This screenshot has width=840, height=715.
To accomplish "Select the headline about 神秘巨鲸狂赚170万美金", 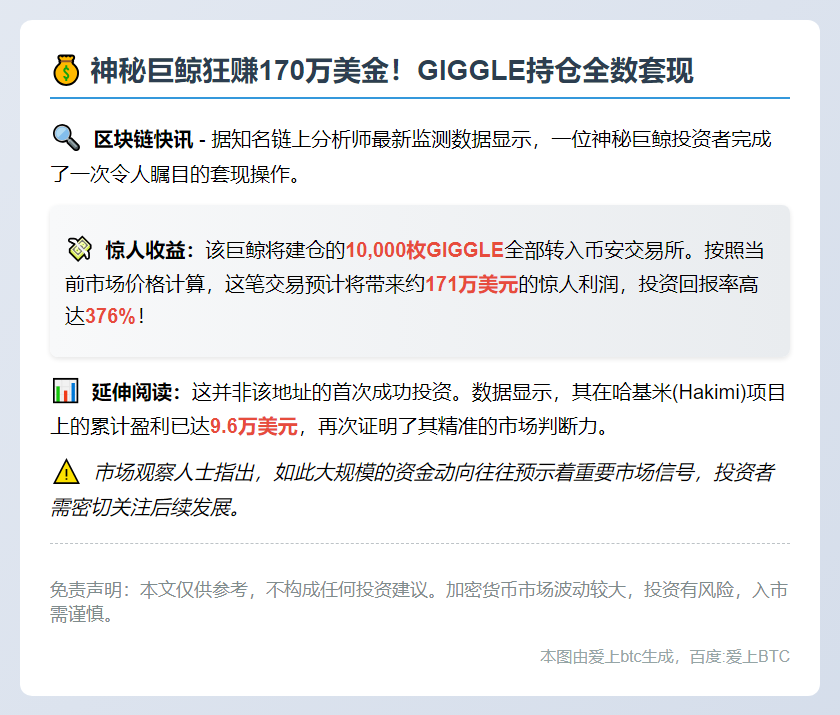I will coord(391,71).
